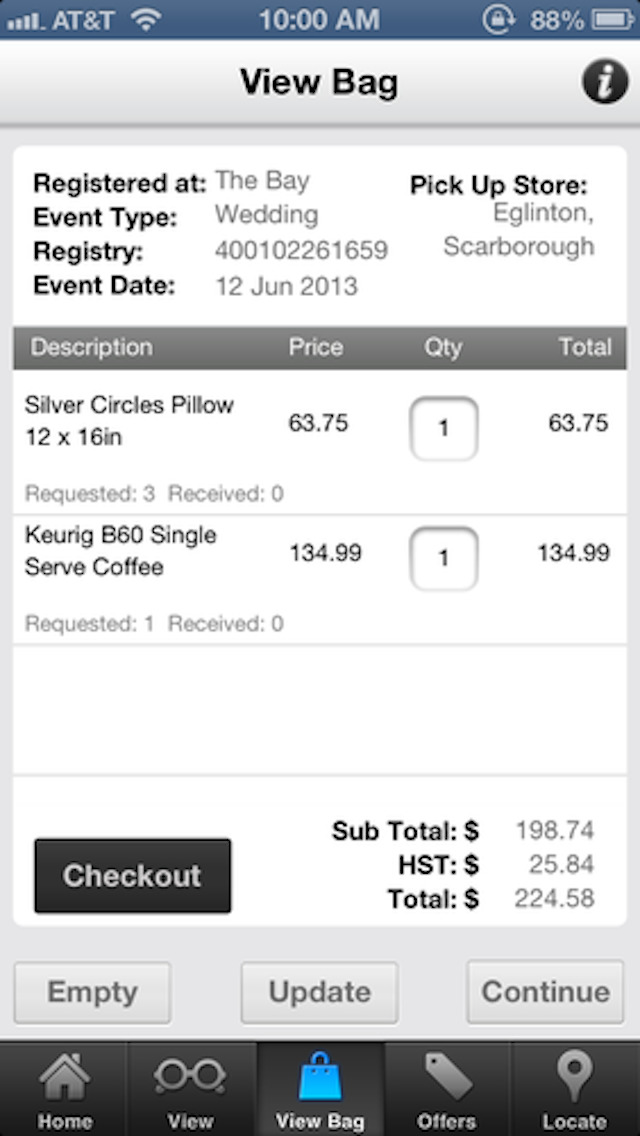The width and height of the screenshot is (640, 1136).
Task: Tap the Continue button
Action: click(545, 992)
